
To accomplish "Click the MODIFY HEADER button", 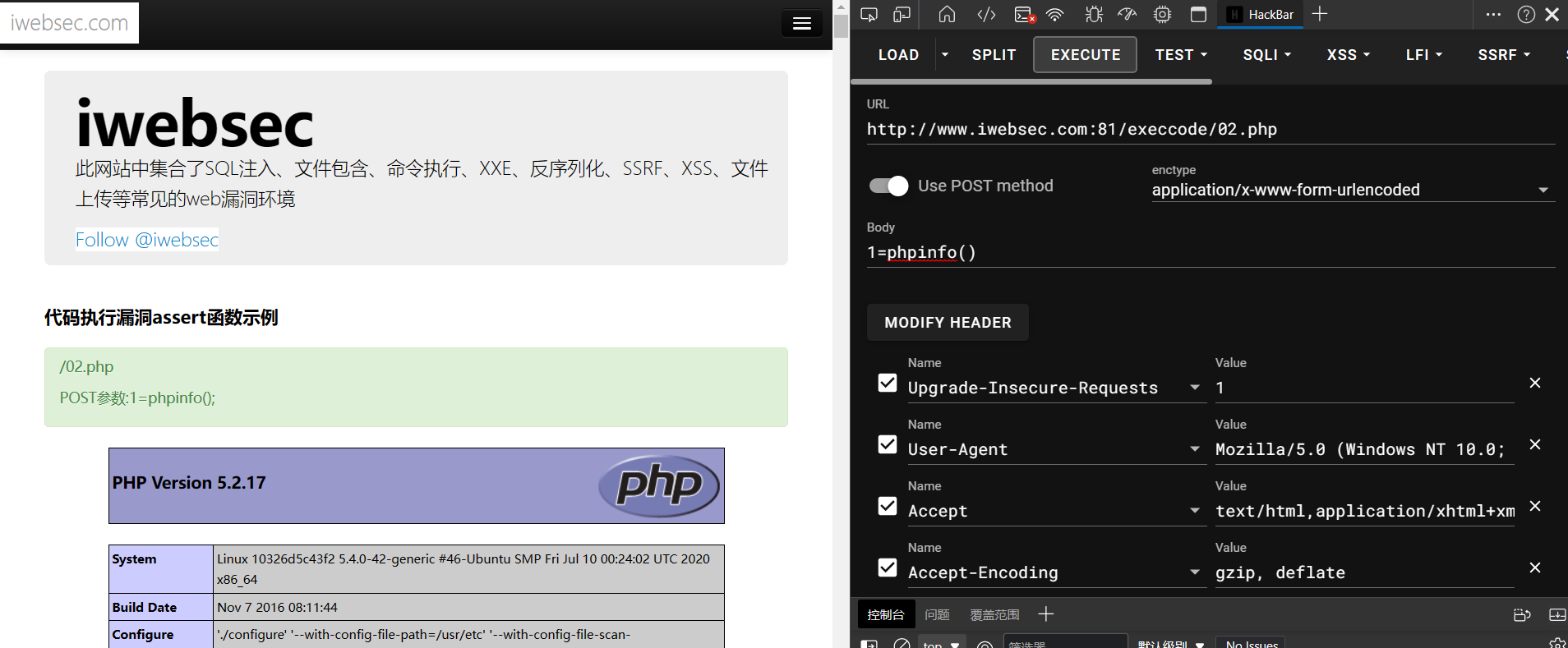I will [x=948, y=323].
